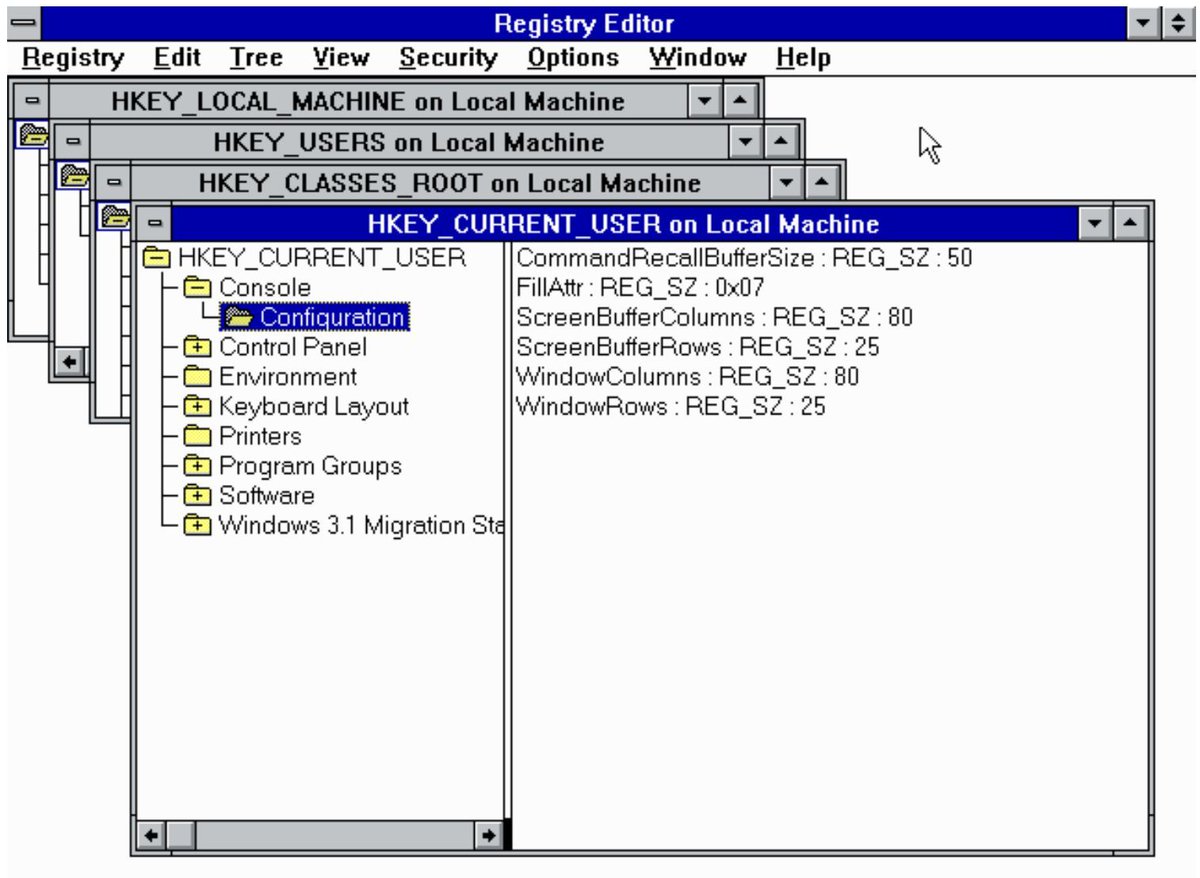Image resolution: width=1200 pixels, height=878 pixels.
Task: Select the ScreenBufferColumns value entry
Action: tap(715, 318)
